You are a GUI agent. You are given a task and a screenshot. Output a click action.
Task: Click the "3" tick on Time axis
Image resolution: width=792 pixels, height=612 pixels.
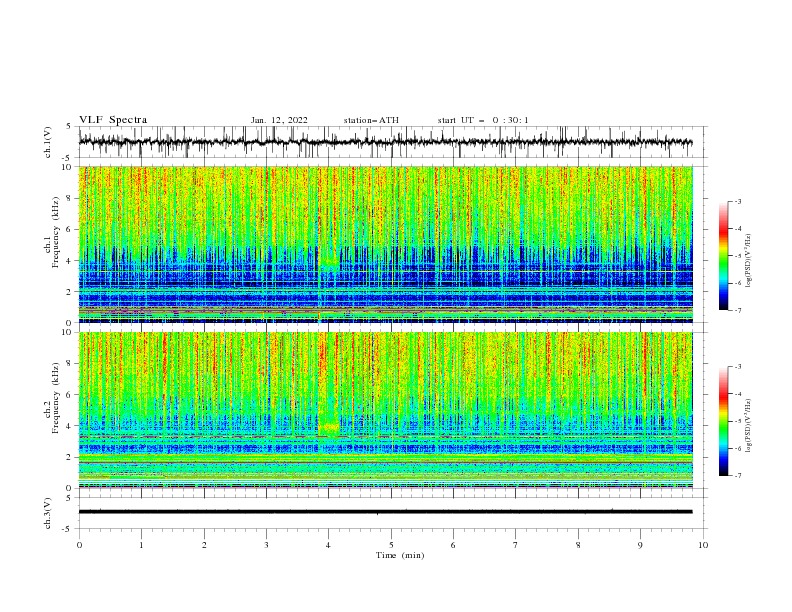(266, 545)
